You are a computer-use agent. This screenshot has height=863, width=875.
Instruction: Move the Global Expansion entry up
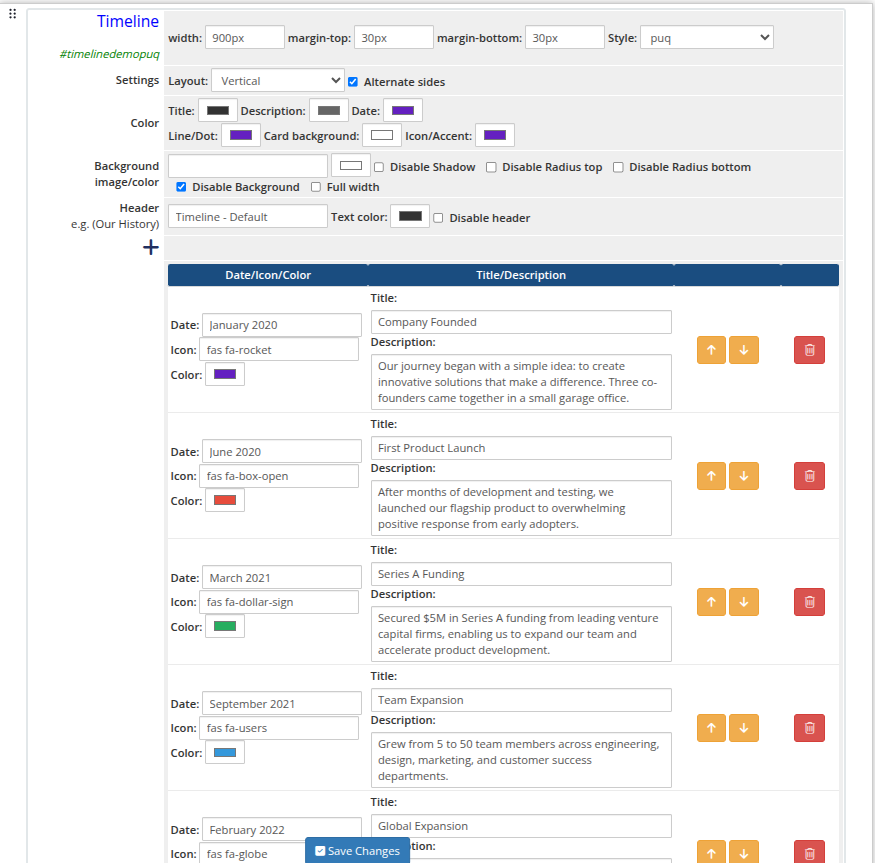point(711,853)
